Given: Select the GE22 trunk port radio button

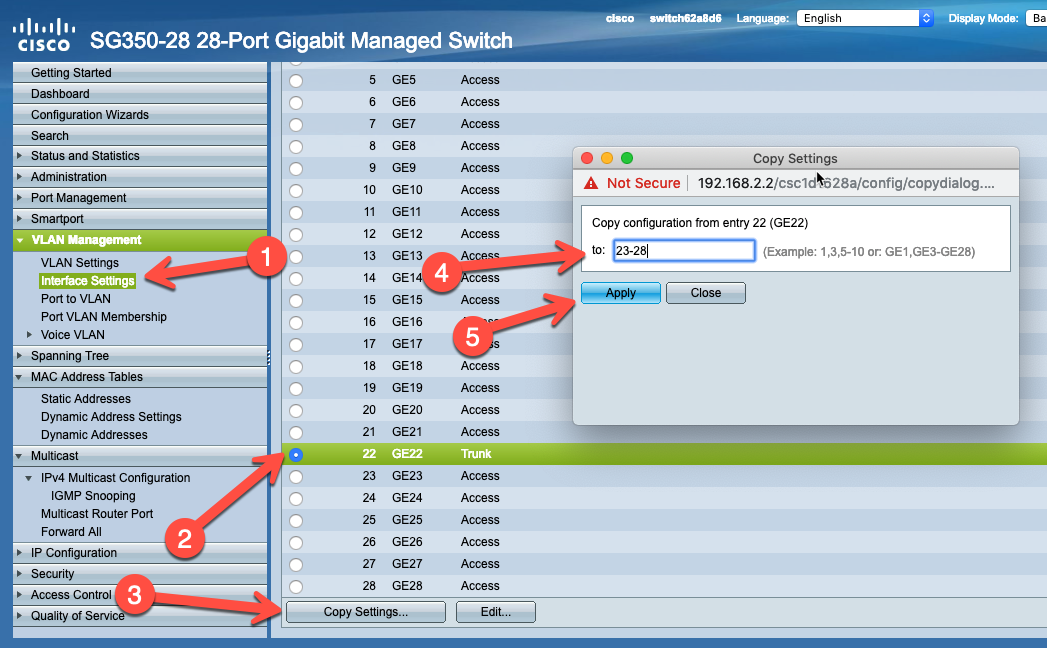Looking at the screenshot, I should pos(296,455).
